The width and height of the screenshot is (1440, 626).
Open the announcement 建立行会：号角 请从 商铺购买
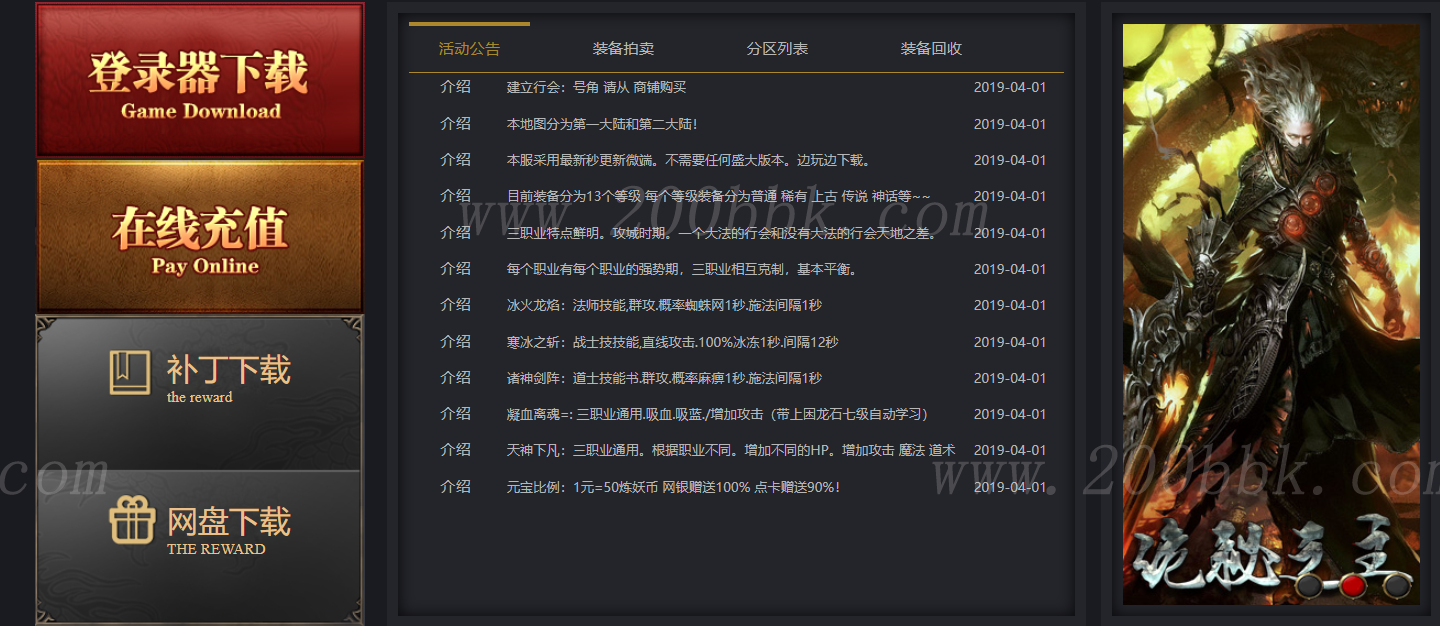596,87
